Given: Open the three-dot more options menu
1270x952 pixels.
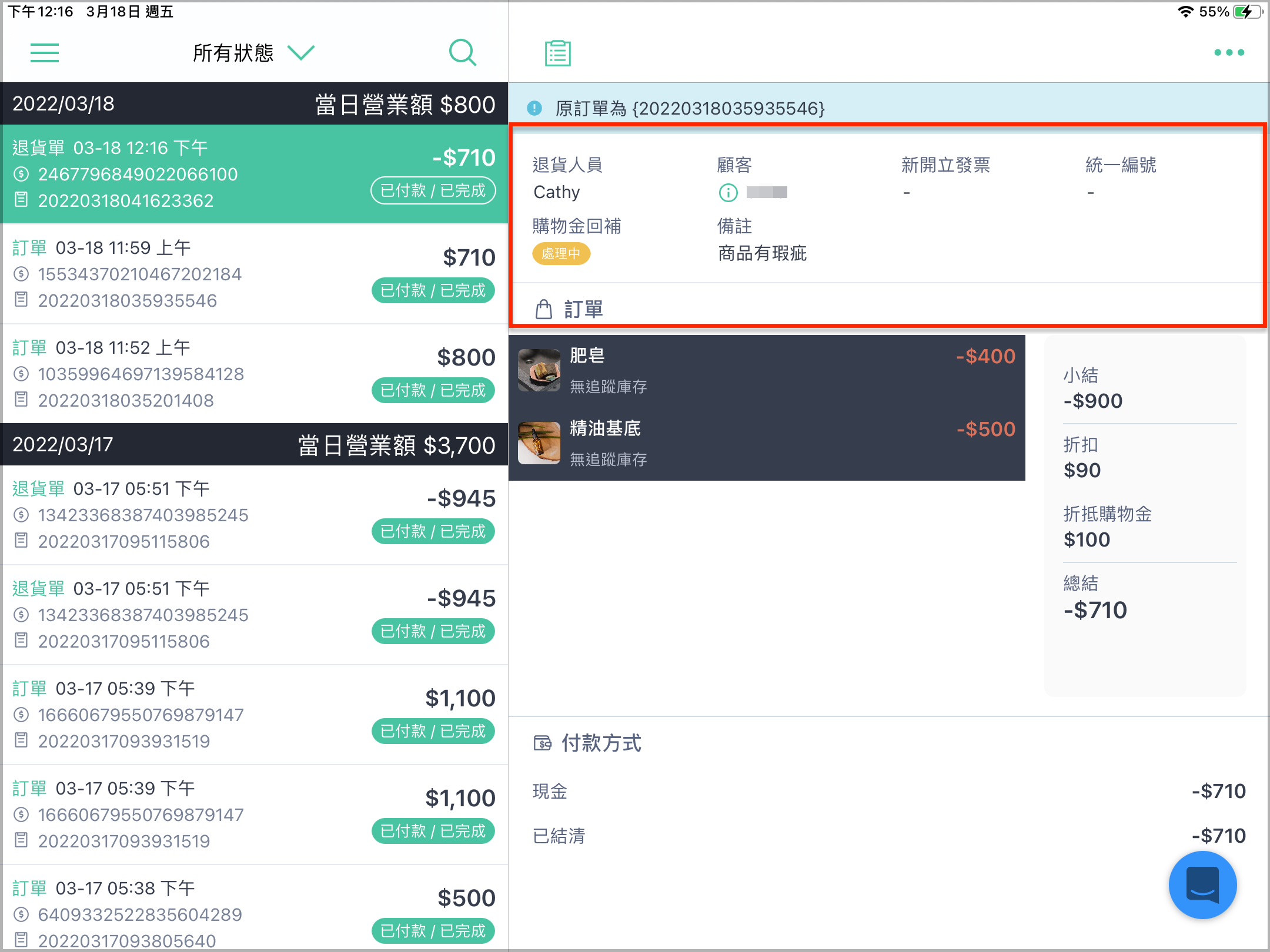Looking at the screenshot, I should 1229,53.
